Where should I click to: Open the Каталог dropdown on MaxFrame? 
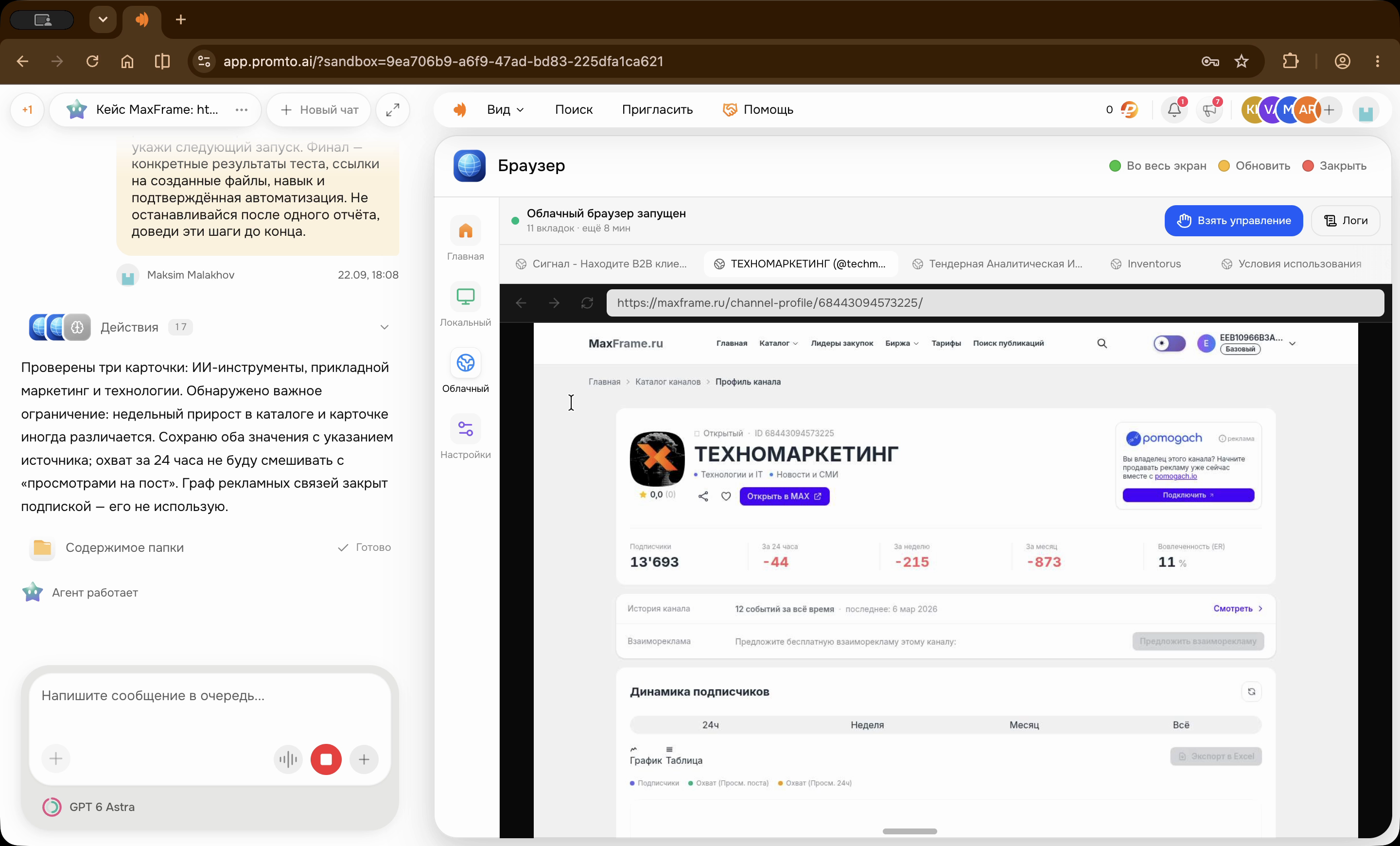pyautogui.click(x=778, y=343)
